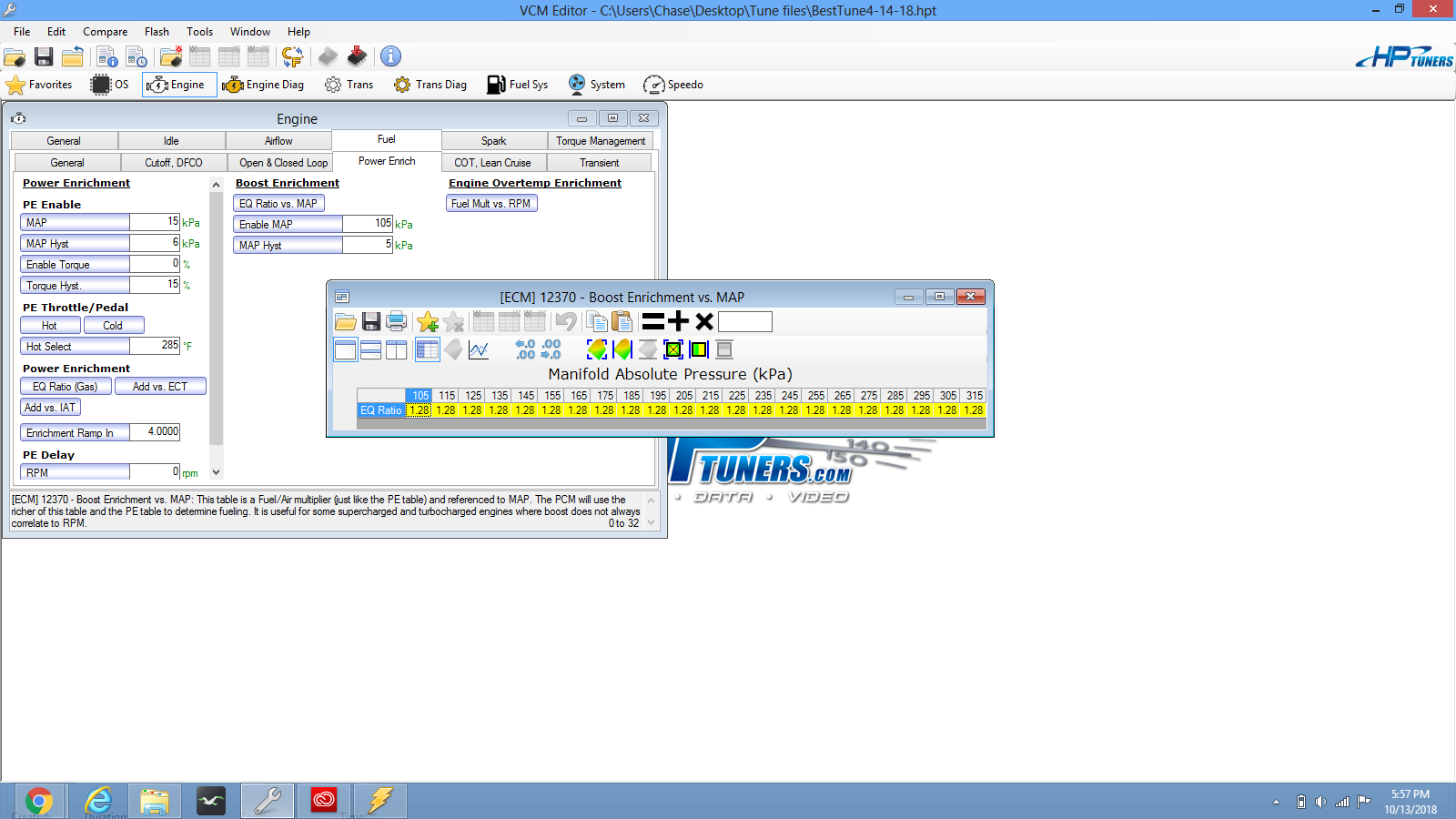Toggle horizontal split layout view icon

[x=370, y=349]
